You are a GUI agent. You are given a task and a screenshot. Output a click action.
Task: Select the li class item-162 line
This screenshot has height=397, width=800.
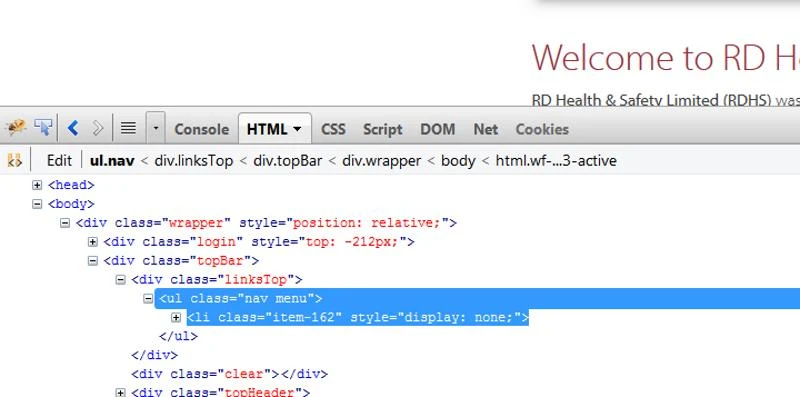pos(358,317)
